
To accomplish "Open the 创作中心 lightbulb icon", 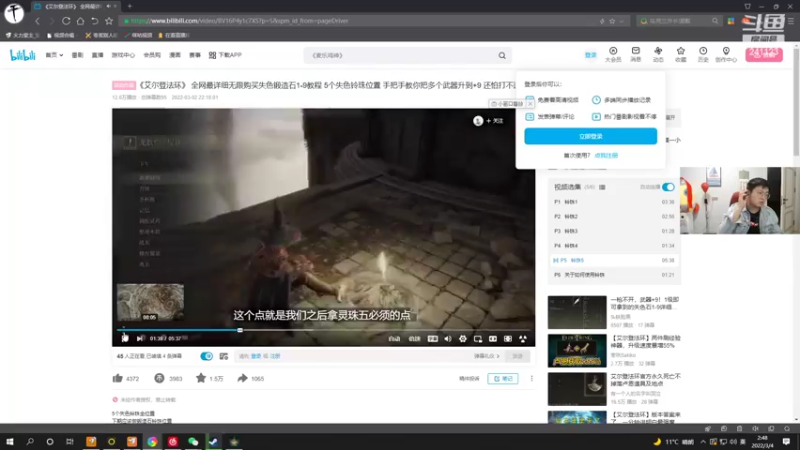I will tap(726, 54).
